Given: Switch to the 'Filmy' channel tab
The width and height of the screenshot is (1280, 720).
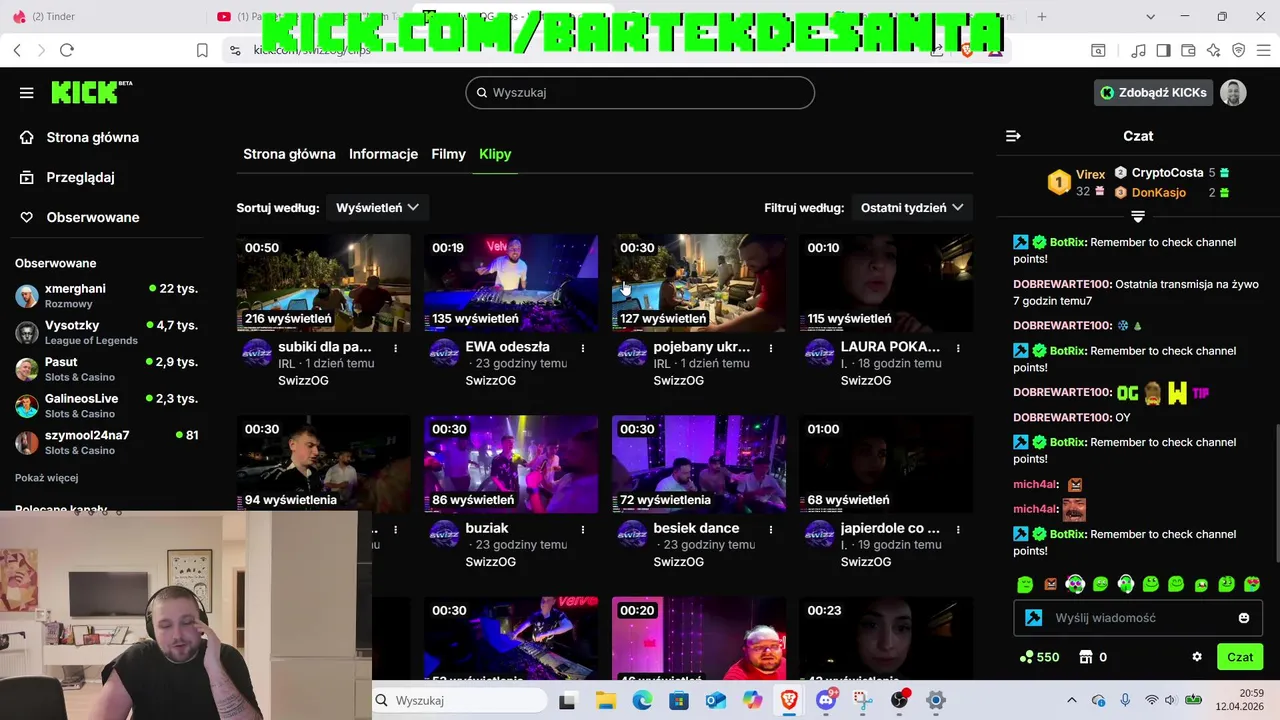Looking at the screenshot, I should tap(448, 154).
